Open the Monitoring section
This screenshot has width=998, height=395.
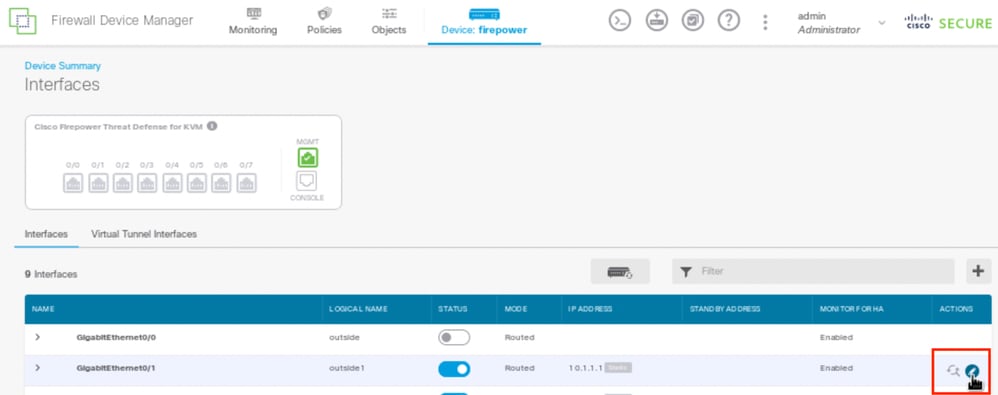tap(253, 22)
